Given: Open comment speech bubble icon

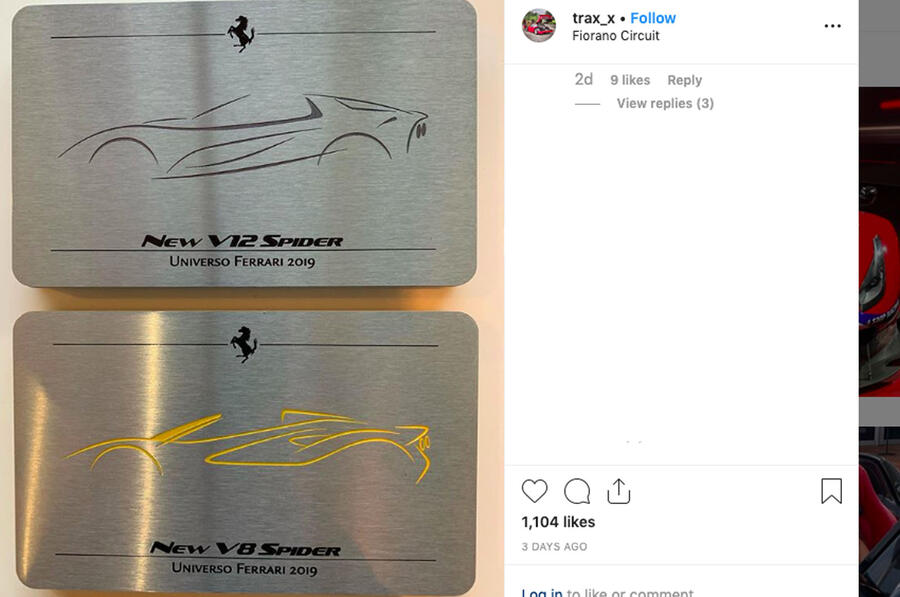Looking at the screenshot, I should (x=577, y=491).
